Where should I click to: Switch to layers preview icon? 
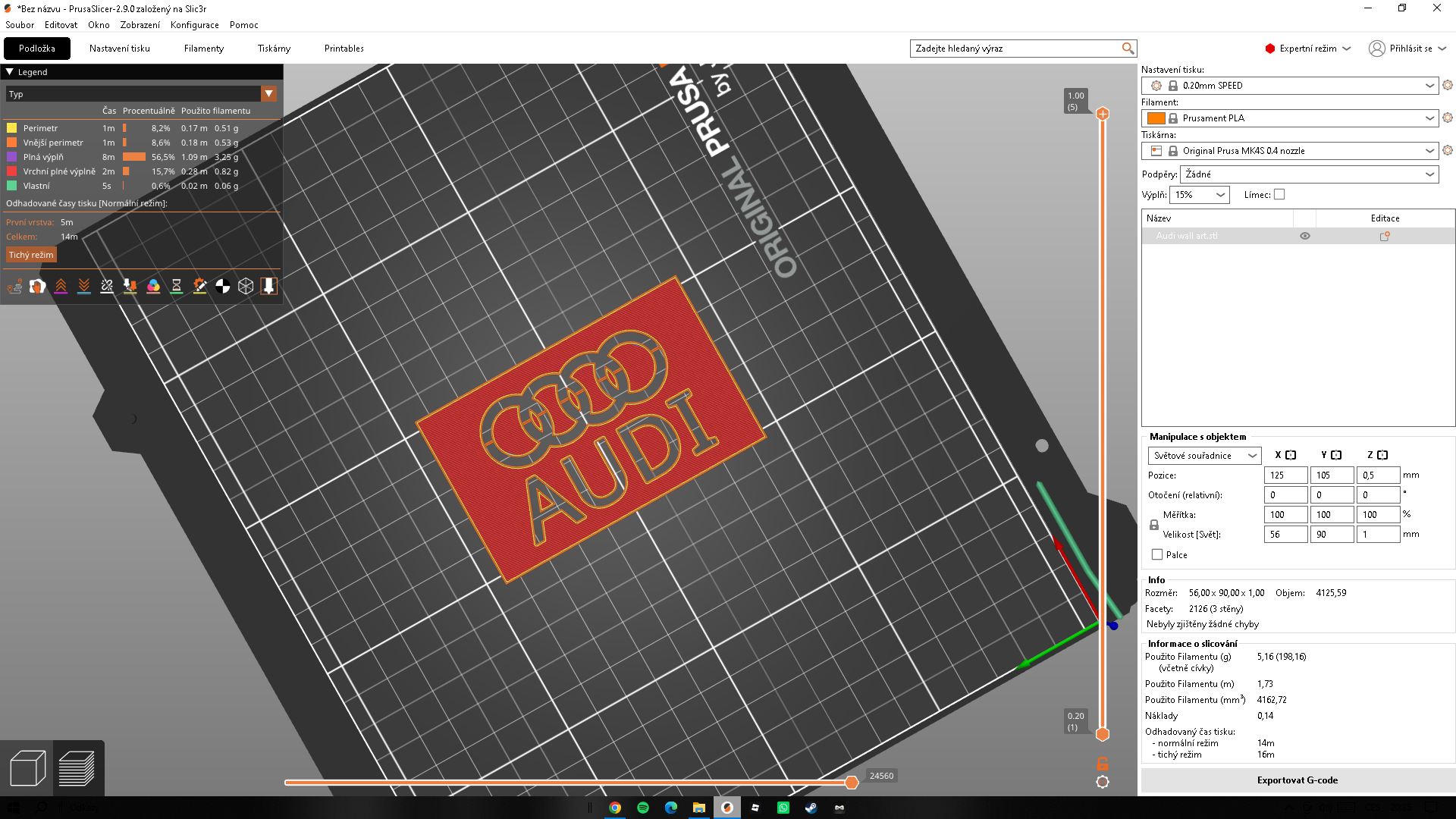77,768
